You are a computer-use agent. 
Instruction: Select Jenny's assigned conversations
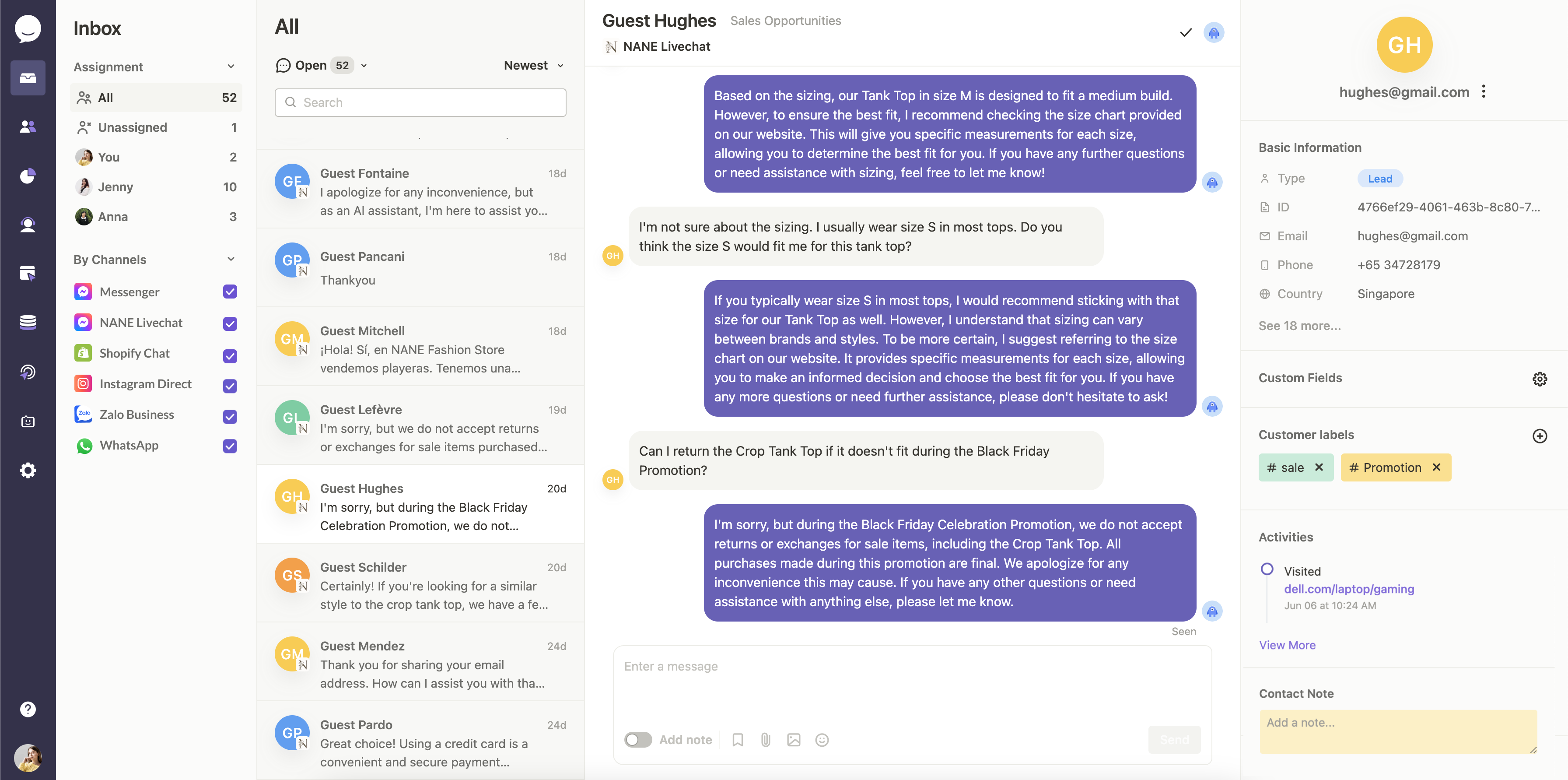click(x=156, y=187)
